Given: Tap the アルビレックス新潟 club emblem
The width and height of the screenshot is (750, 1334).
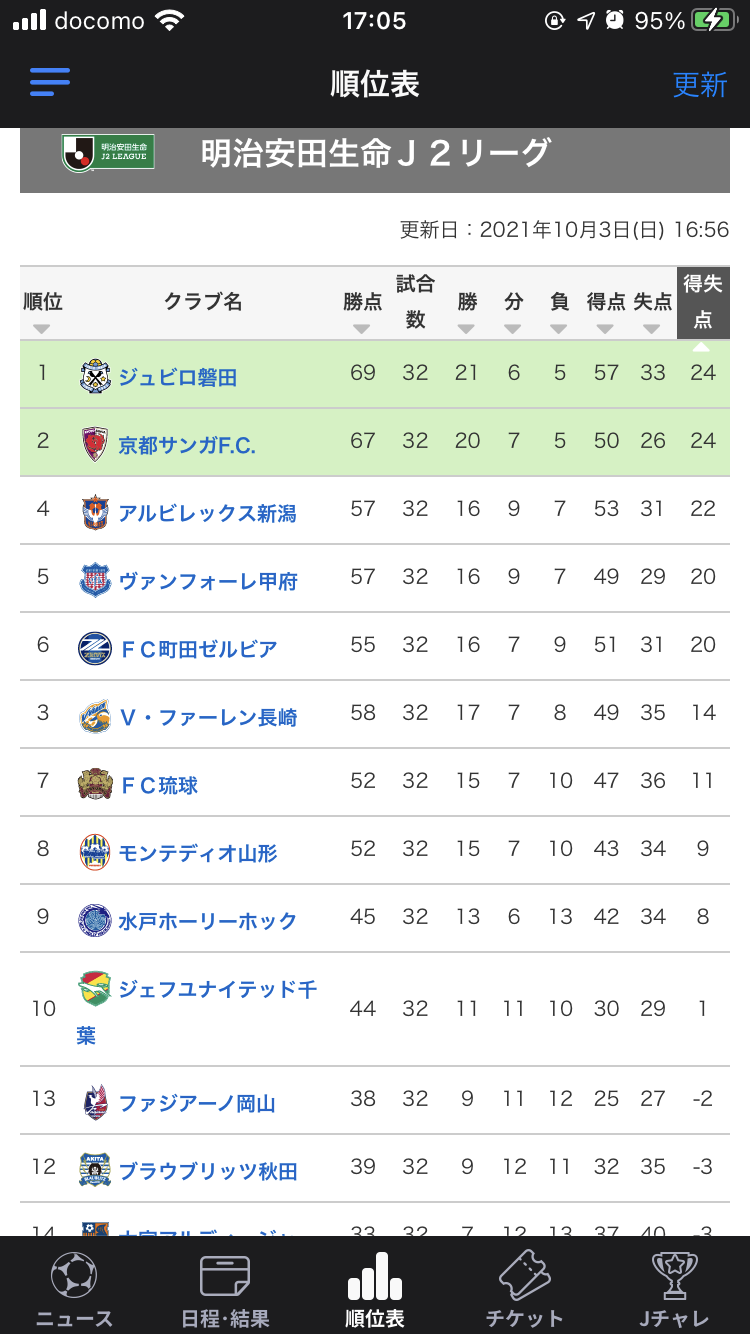Looking at the screenshot, I should point(95,512).
